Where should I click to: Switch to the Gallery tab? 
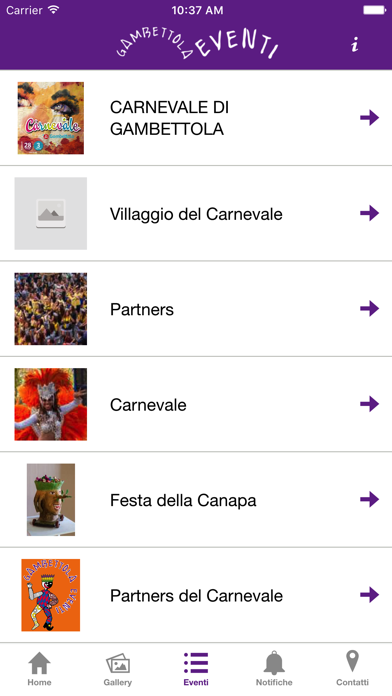pos(118,669)
